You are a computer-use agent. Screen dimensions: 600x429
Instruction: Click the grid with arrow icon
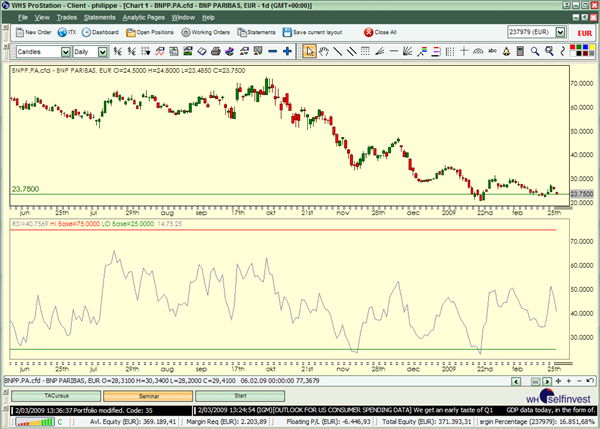145,51
